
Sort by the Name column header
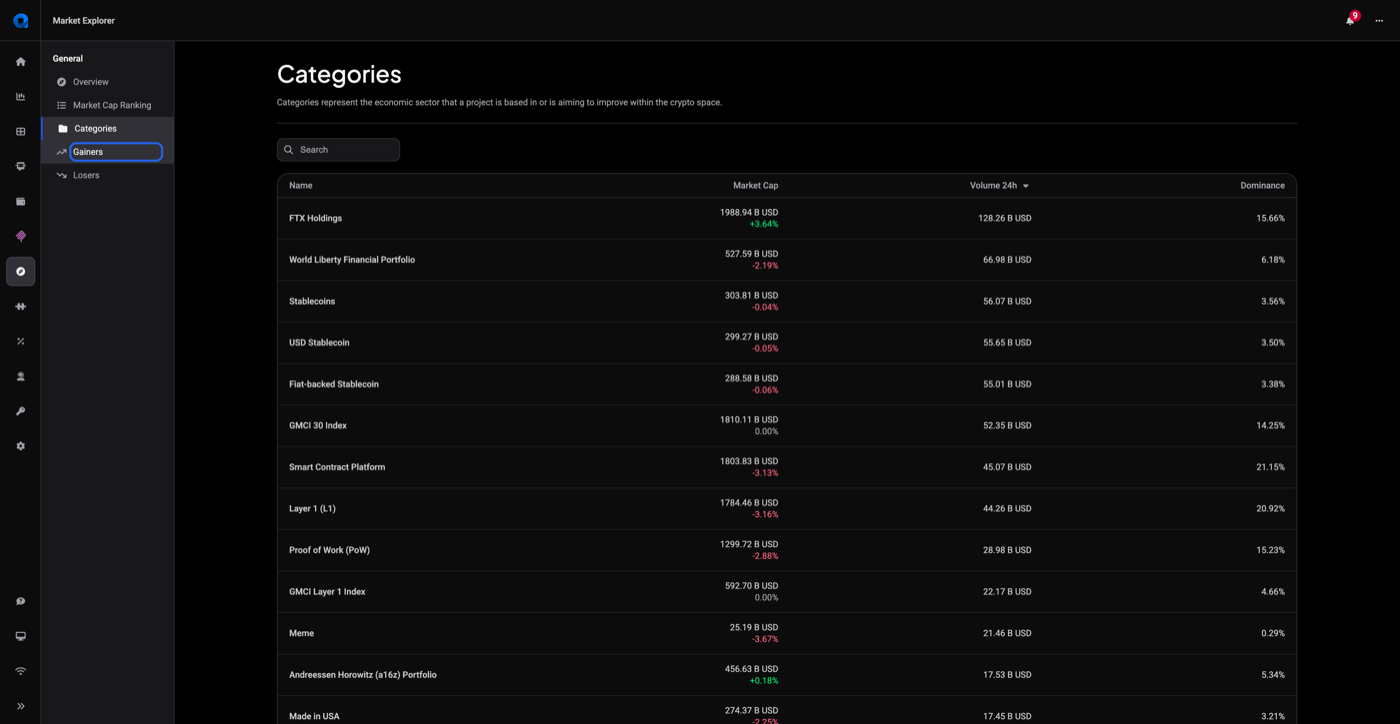[301, 186]
